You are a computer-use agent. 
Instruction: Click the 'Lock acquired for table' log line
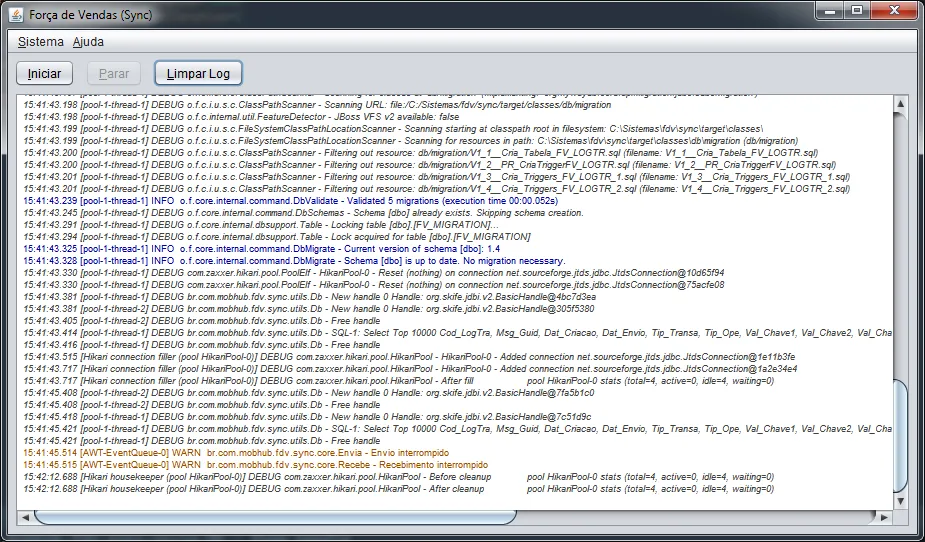tap(277, 236)
